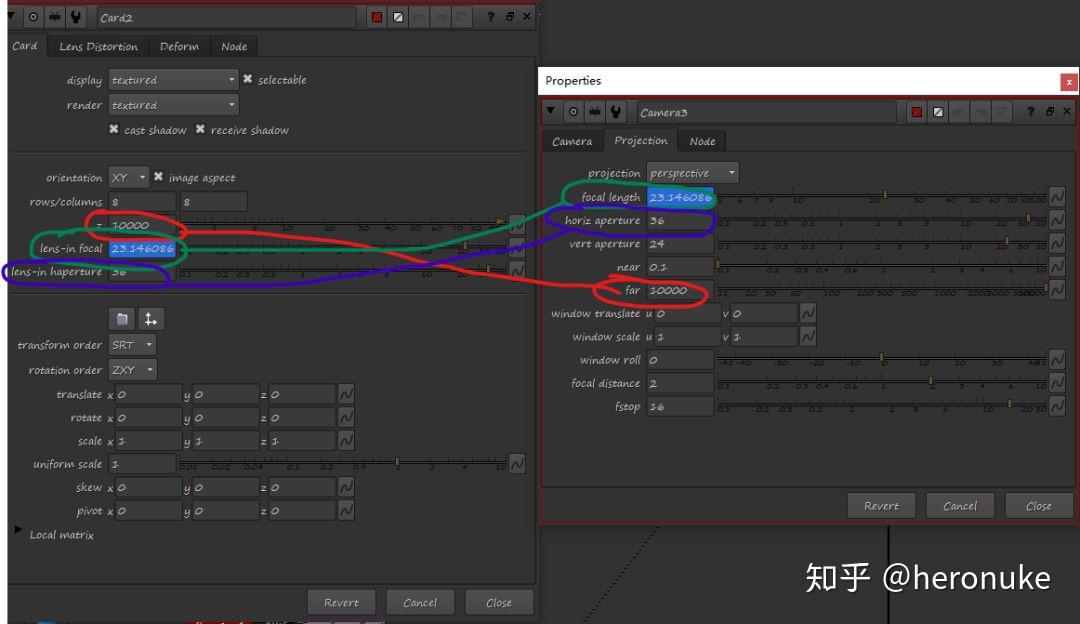Image resolution: width=1080 pixels, height=624 pixels.
Task: Open animation menu for window scale
Action: point(808,337)
